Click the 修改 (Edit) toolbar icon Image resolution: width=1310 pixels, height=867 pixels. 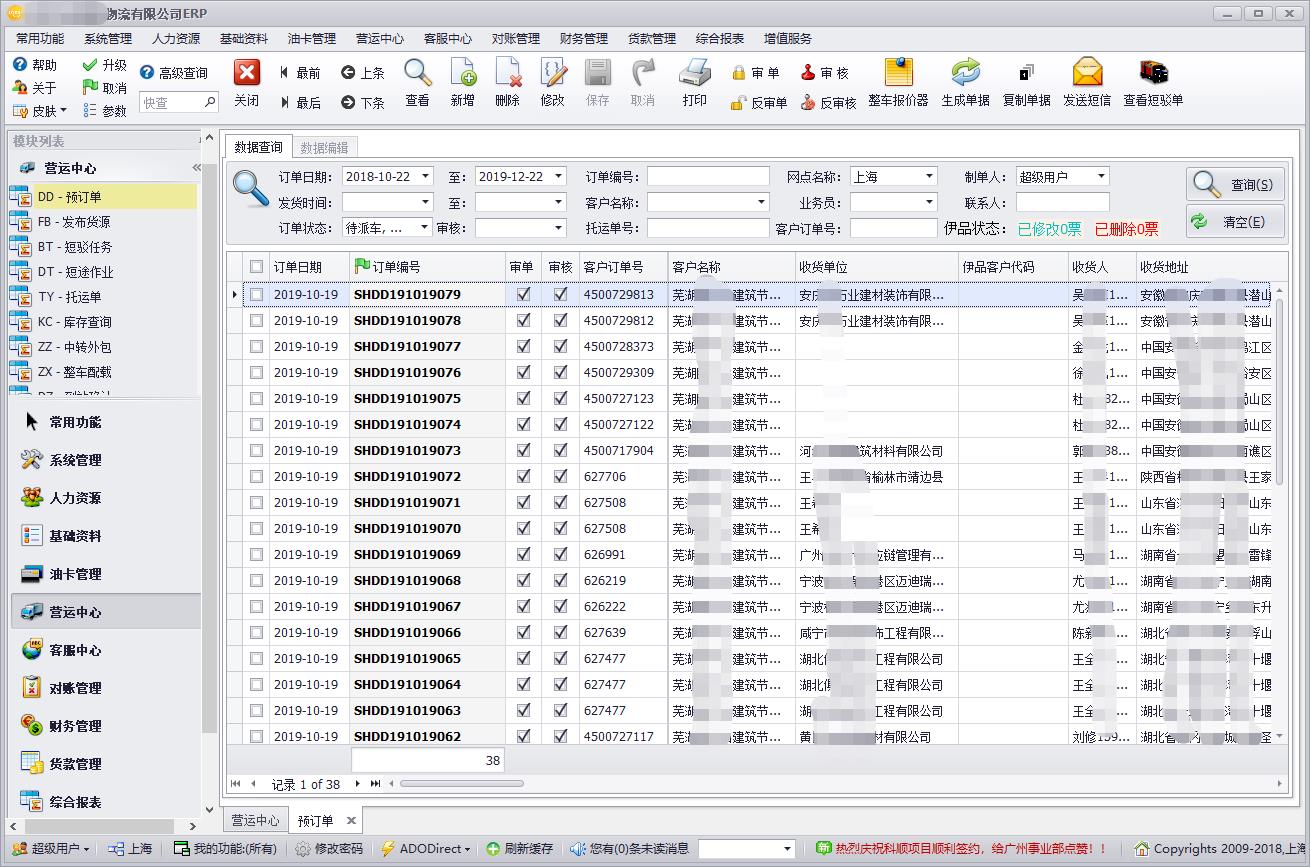point(552,74)
